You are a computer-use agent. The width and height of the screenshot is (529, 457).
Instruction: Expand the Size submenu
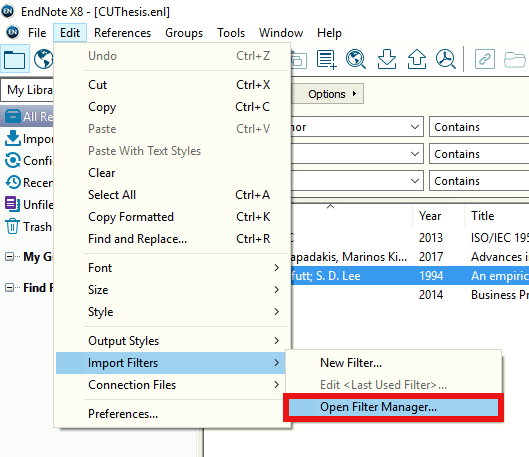[x=172, y=290]
